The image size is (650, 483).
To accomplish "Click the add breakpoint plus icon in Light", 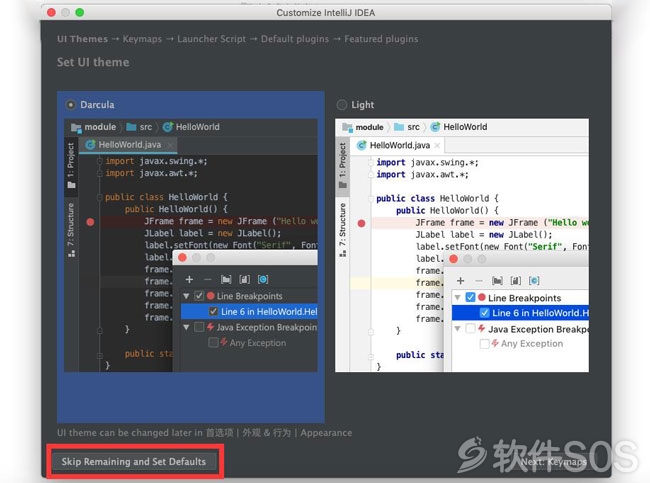I will (461, 281).
